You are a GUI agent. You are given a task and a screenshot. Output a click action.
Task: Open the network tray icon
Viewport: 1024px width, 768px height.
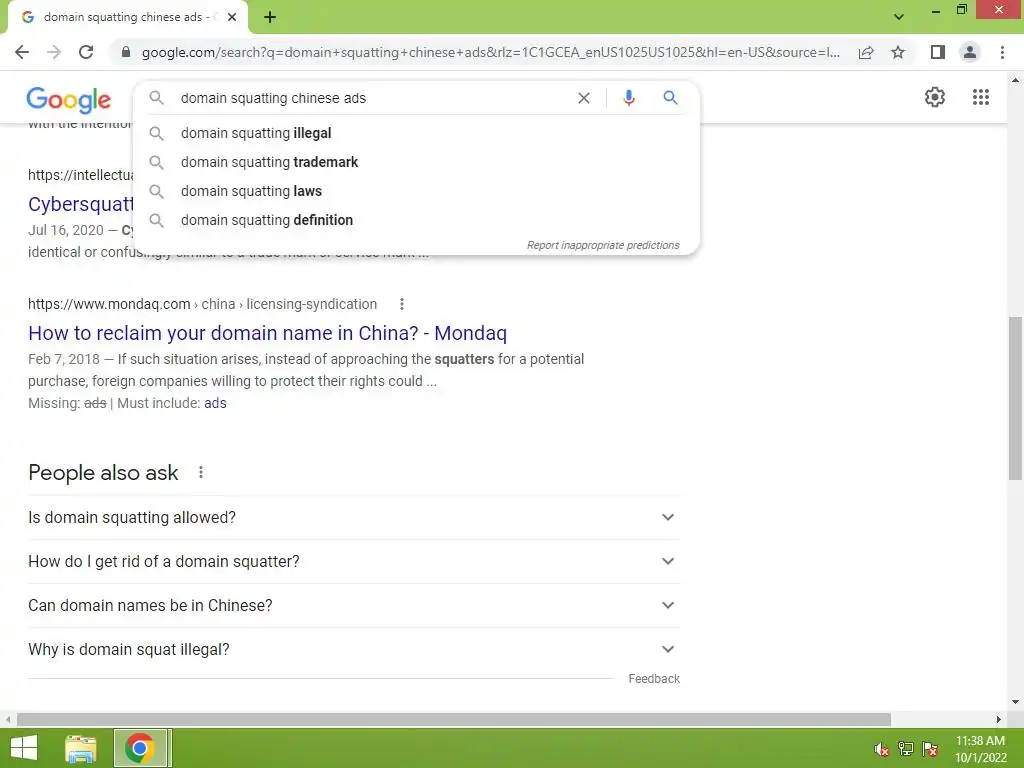coord(906,749)
